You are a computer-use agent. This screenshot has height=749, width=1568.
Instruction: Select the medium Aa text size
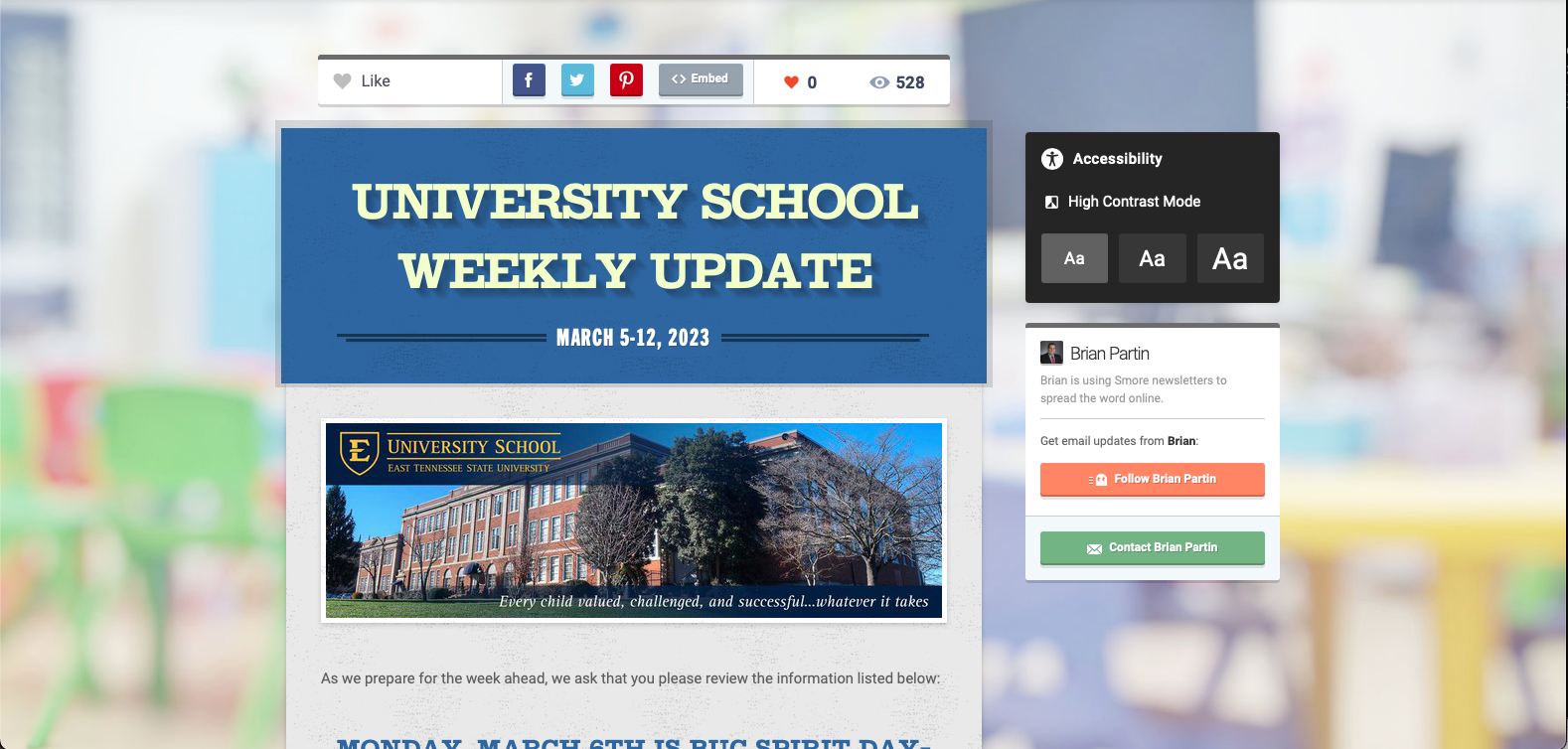coord(1152,258)
